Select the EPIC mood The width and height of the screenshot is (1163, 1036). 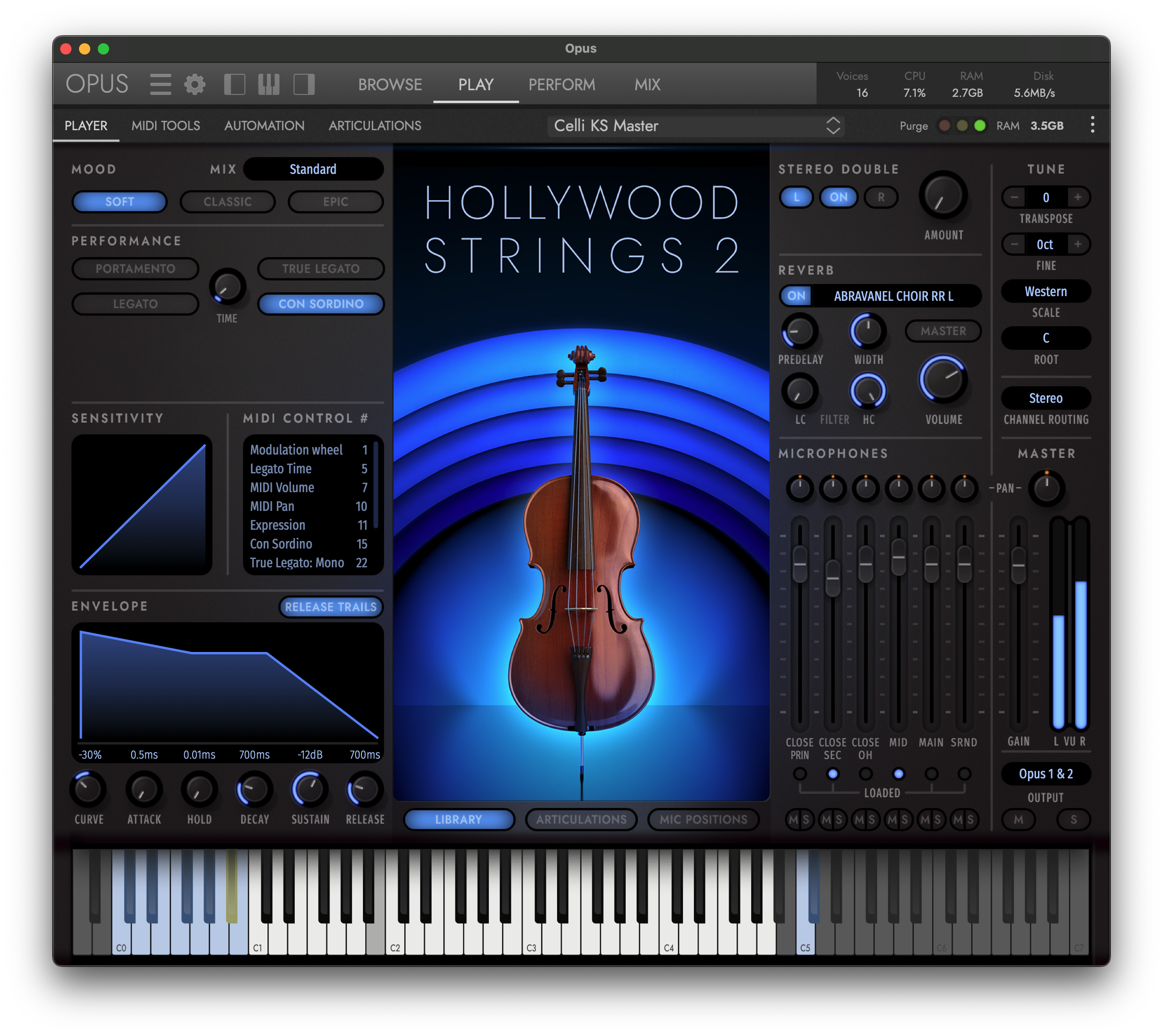point(335,202)
